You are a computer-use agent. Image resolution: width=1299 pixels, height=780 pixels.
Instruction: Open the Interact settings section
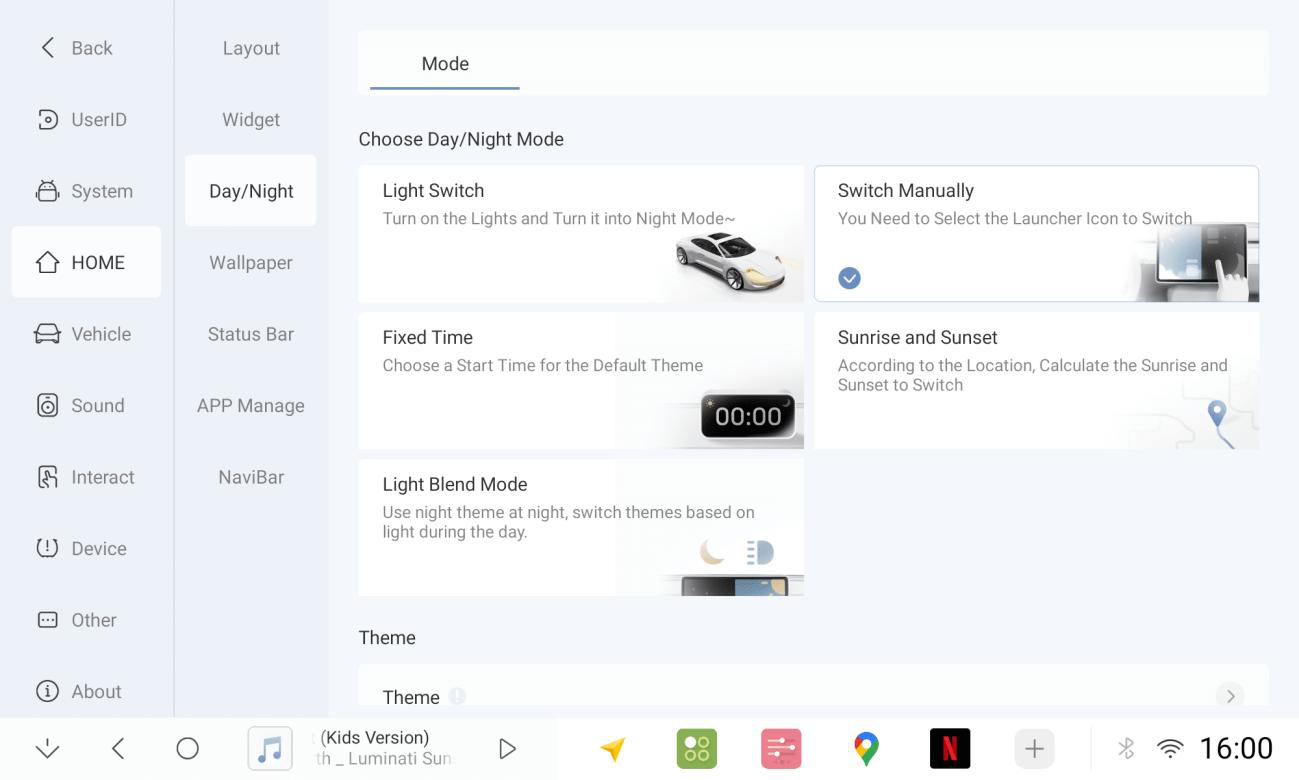(86, 477)
